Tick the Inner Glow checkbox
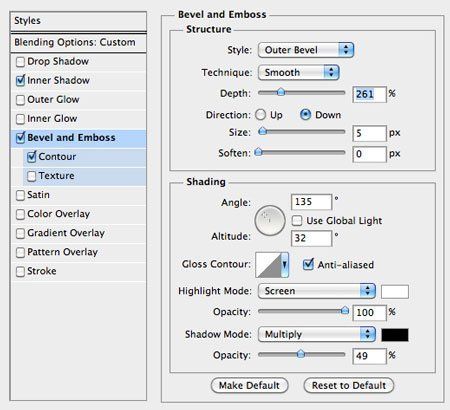 (20, 119)
